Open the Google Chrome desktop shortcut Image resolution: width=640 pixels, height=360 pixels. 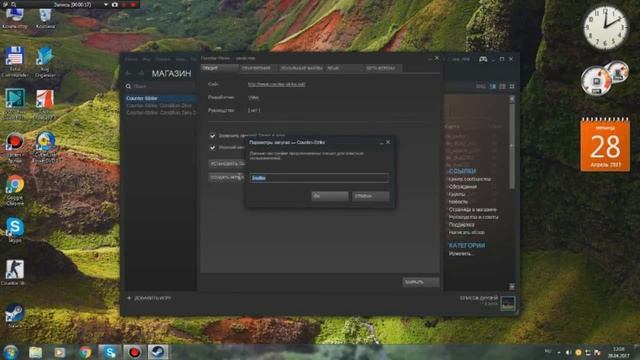pyautogui.click(x=15, y=190)
